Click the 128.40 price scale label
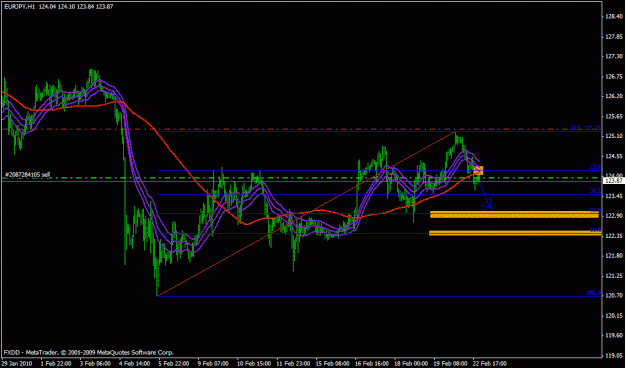The width and height of the screenshot is (625, 368). pyautogui.click(x=614, y=16)
